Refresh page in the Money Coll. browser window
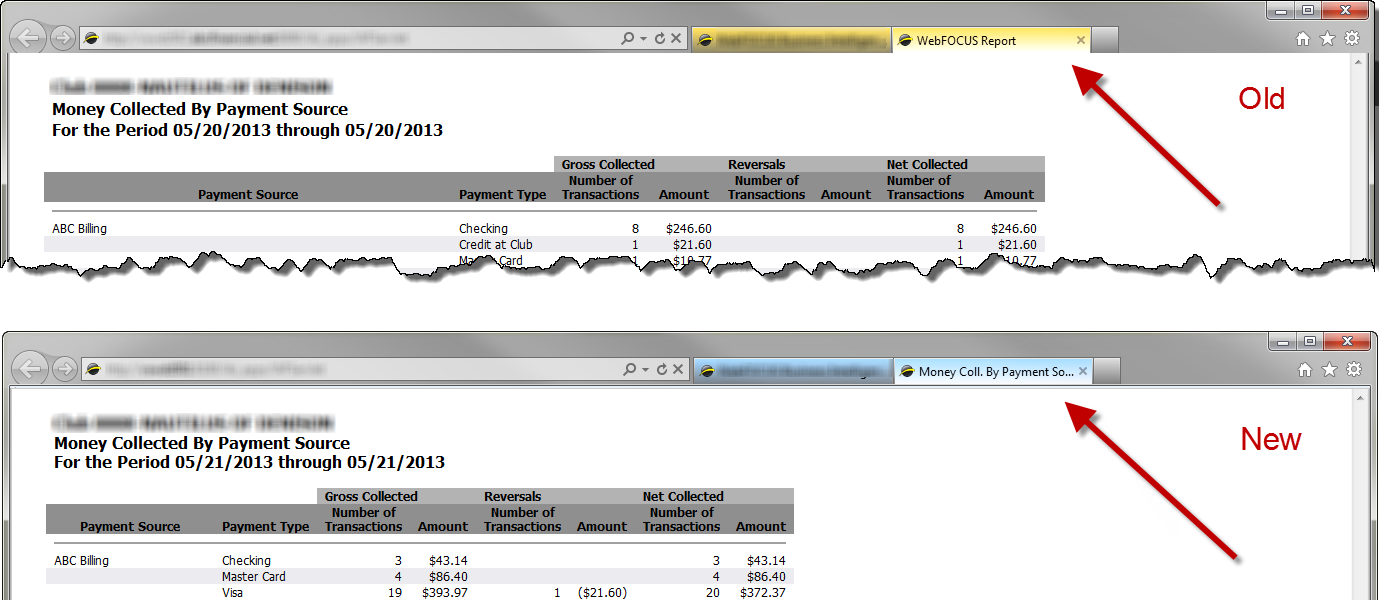The width and height of the screenshot is (1379, 600). tap(661, 370)
